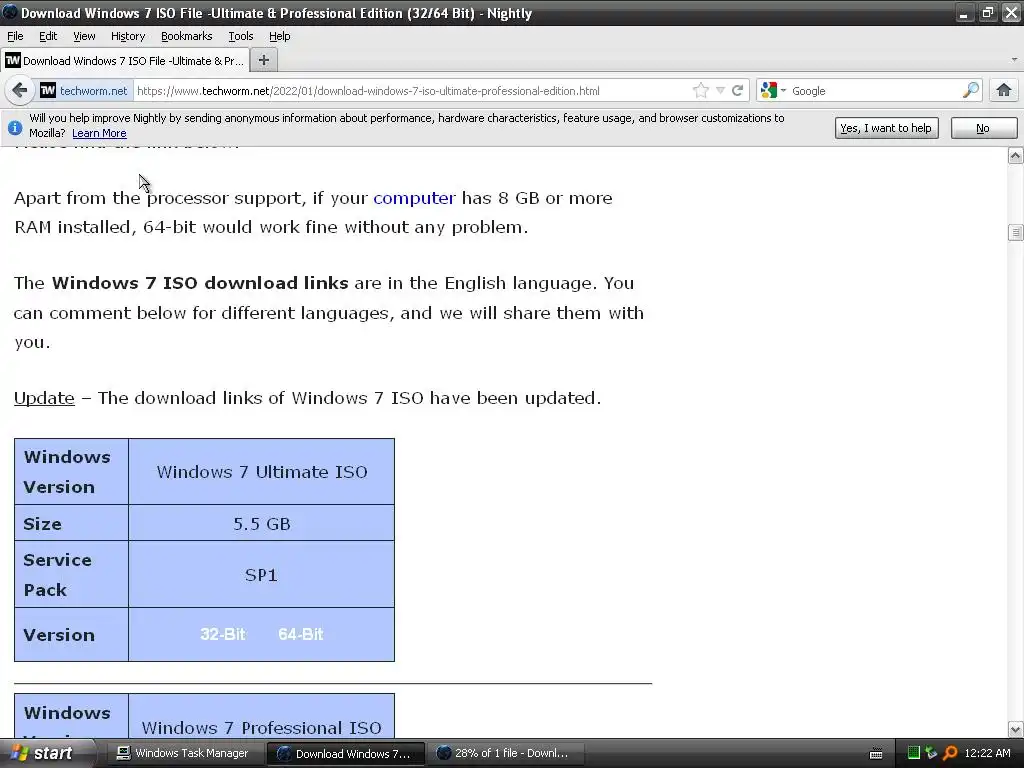Image resolution: width=1024 pixels, height=768 pixels.
Task: Switch to Download Windows 7 taskbar item
Action: tap(346, 754)
